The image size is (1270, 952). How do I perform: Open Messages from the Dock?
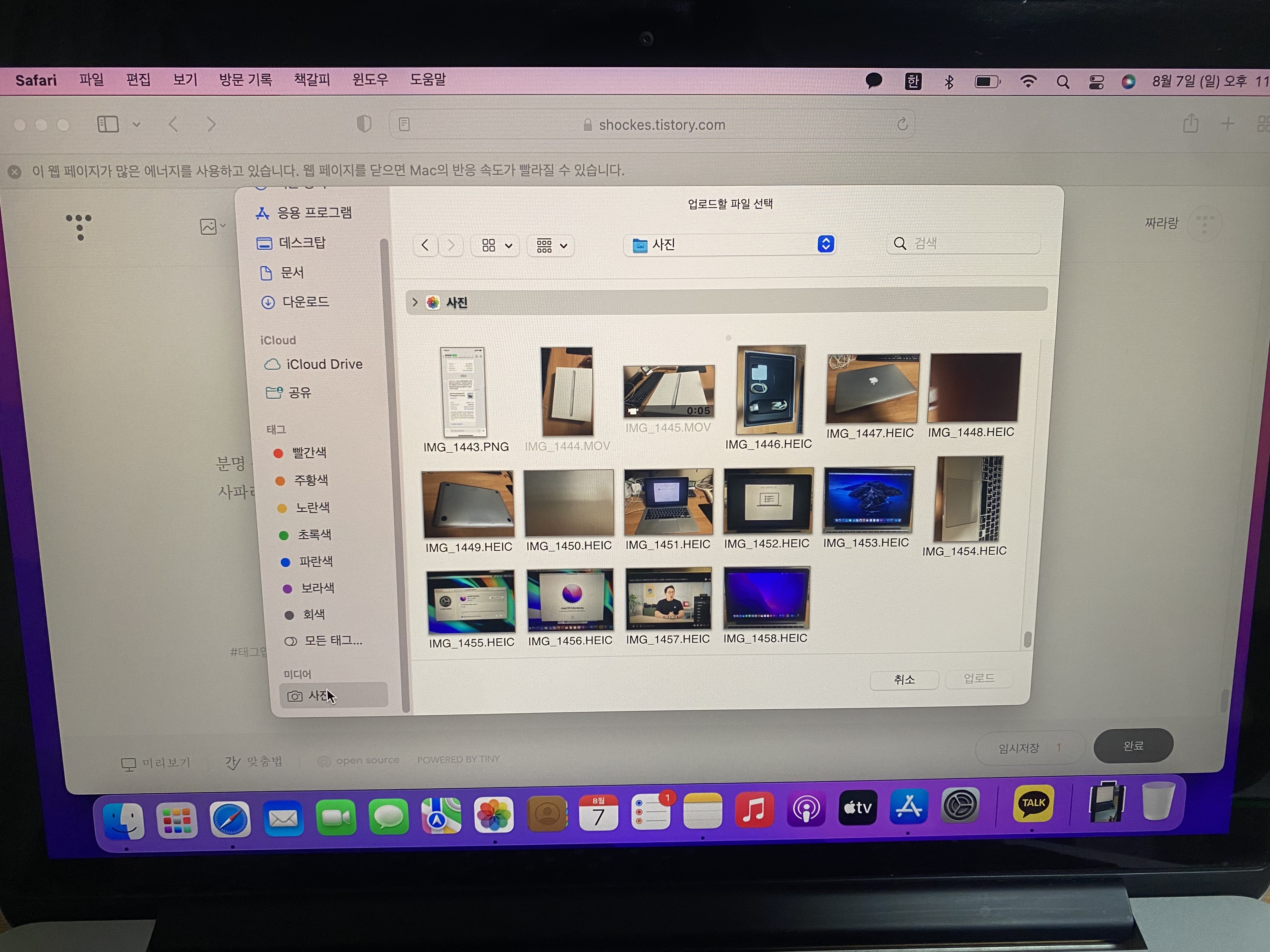point(388,817)
